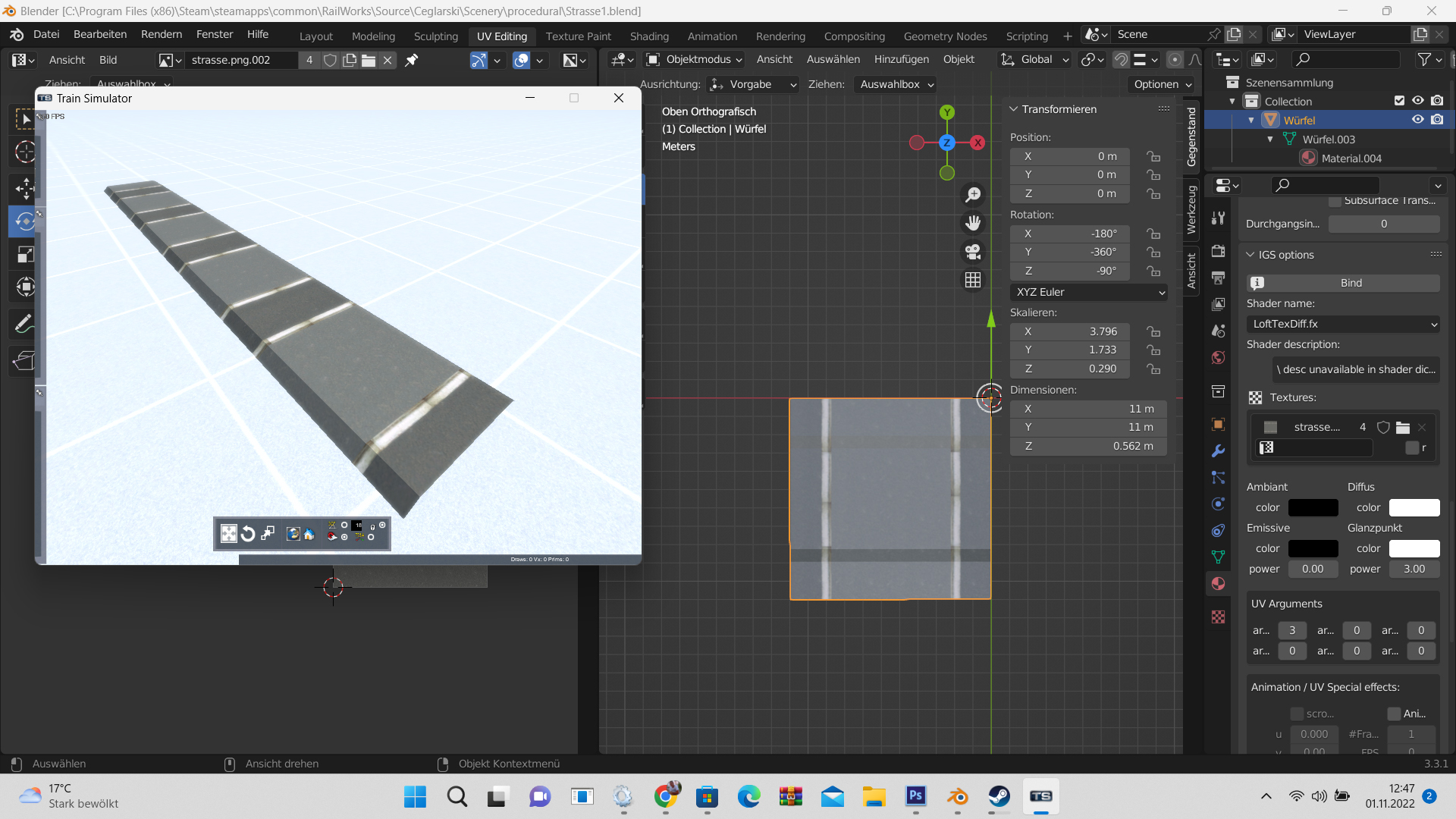
Task: Open the XYZ Euler rotation mode dropdown
Action: coord(1088,292)
